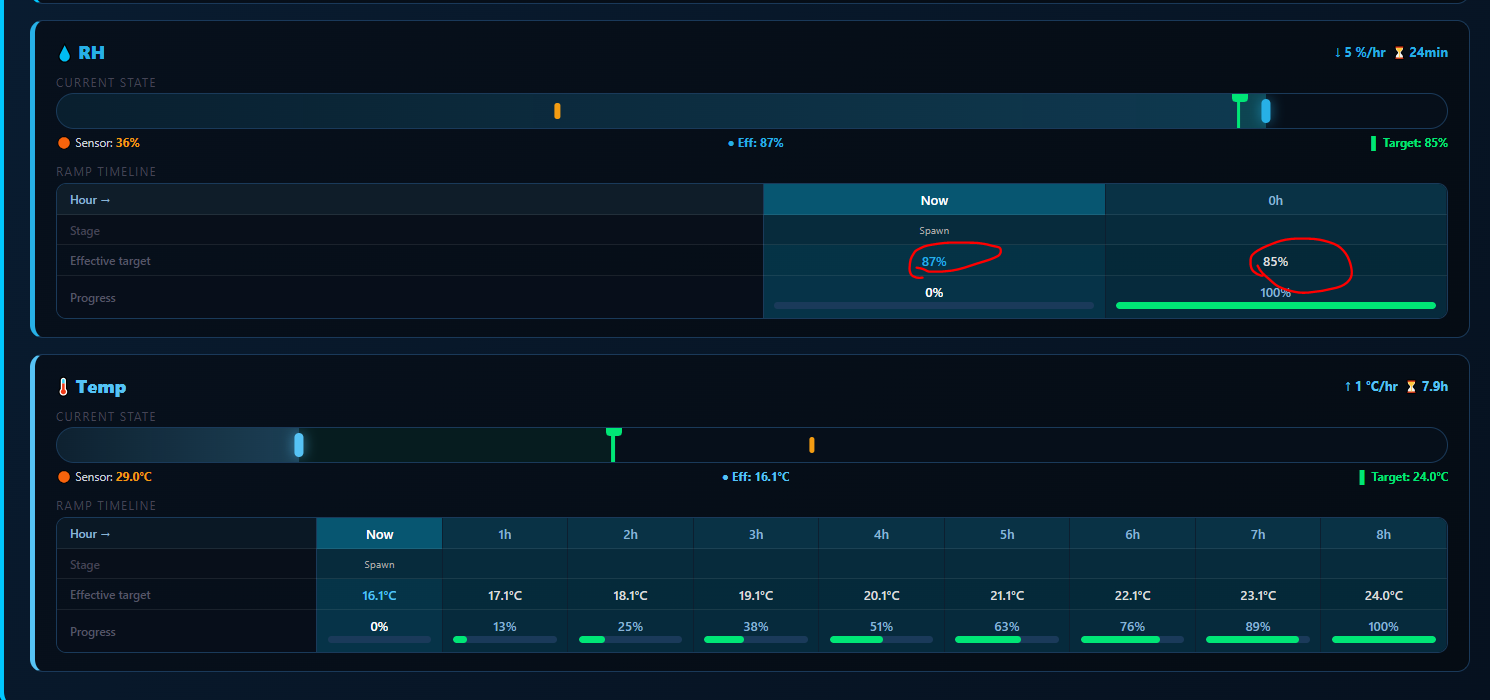1490x700 pixels.
Task: Click the 16.1°C effective target cell
Action: pyautogui.click(x=380, y=595)
